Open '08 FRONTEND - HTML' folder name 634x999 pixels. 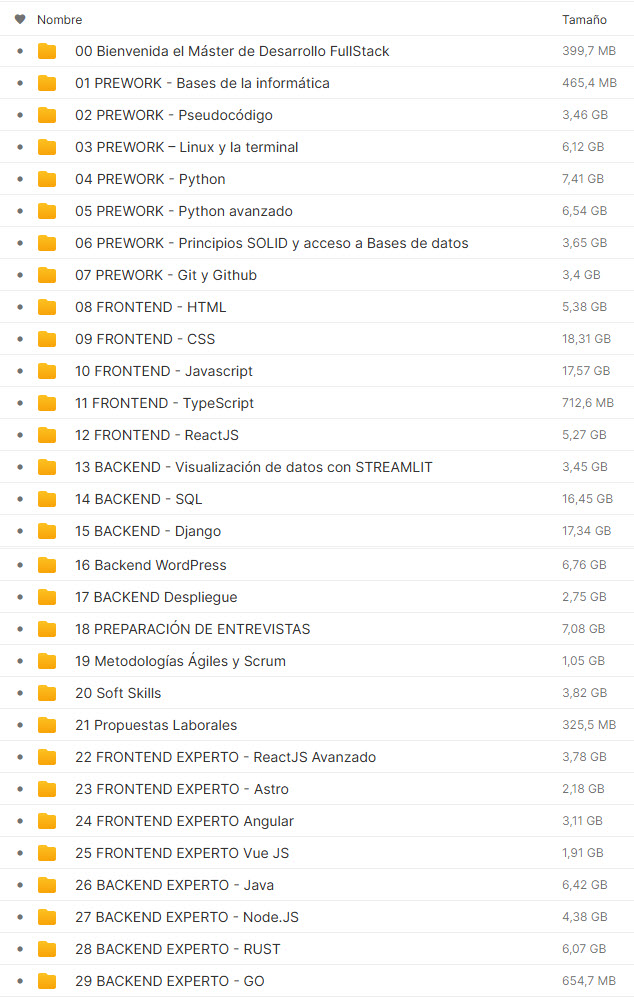150,307
